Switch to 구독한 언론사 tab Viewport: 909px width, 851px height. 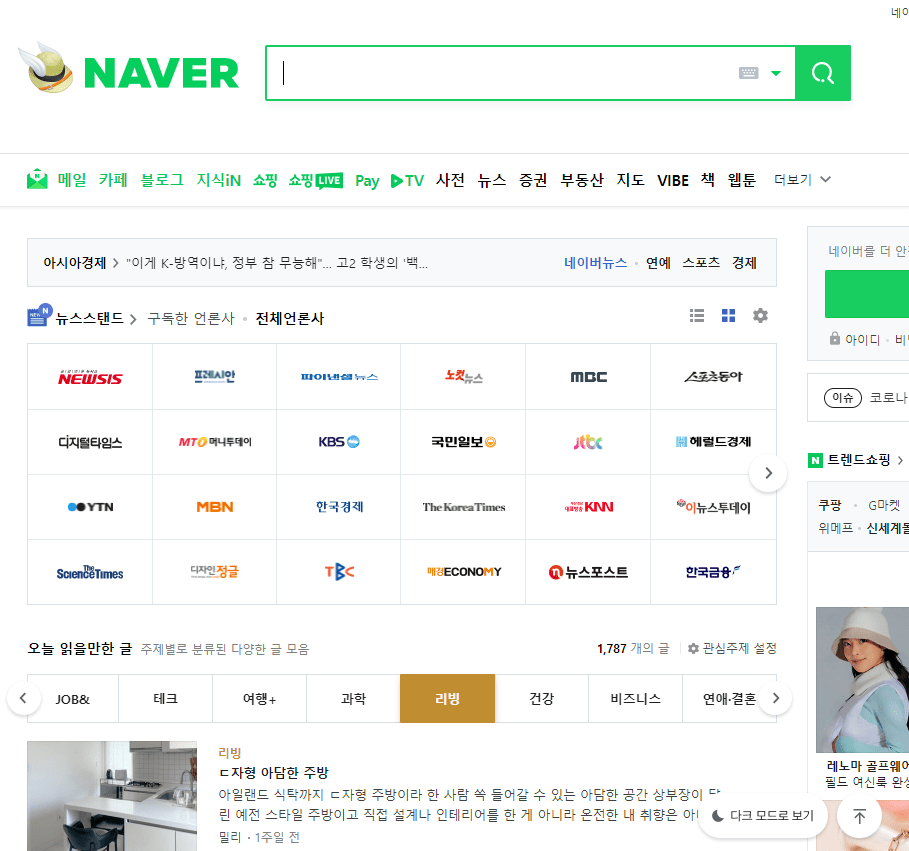point(191,318)
